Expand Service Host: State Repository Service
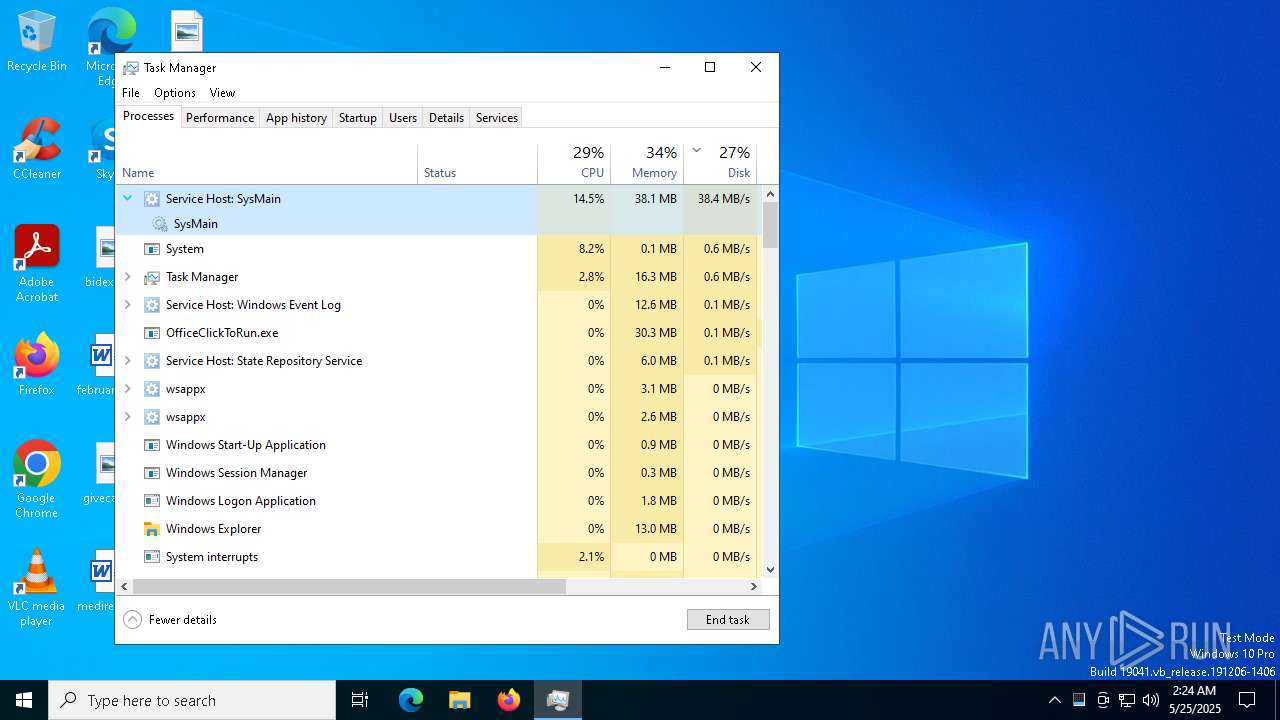This screenshot has width=1280, height=720. [x=128, y=361]
